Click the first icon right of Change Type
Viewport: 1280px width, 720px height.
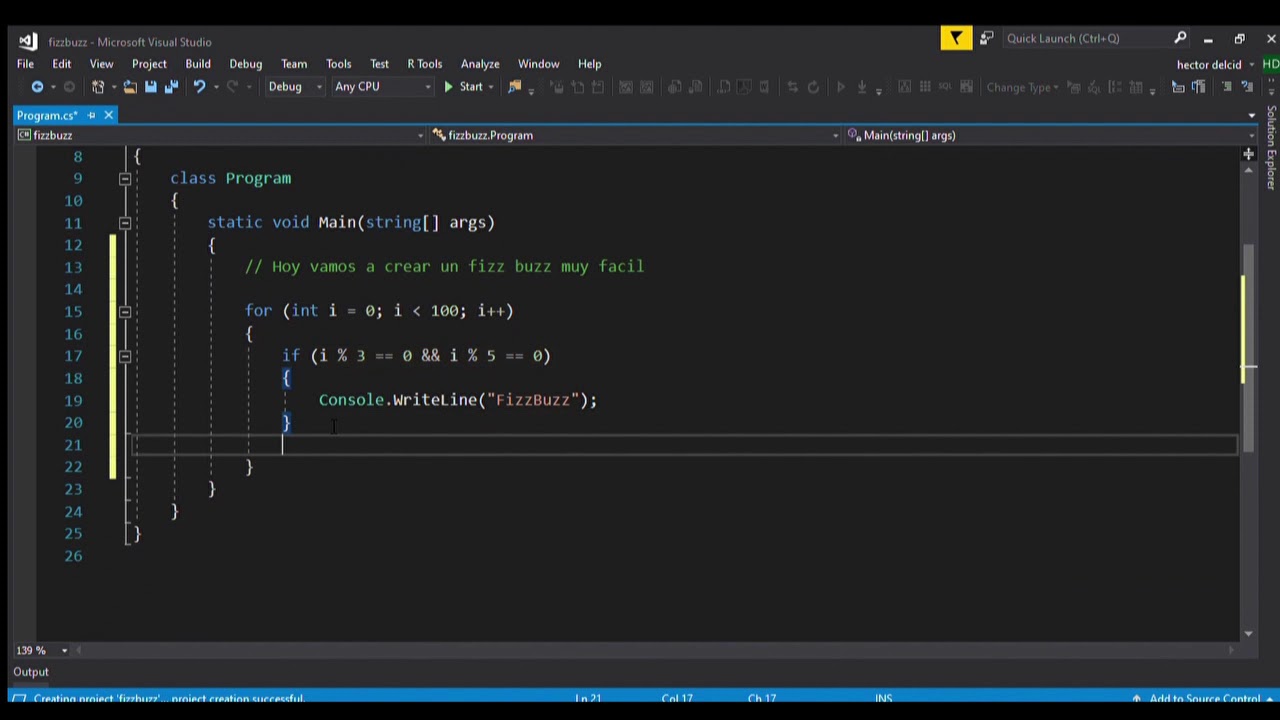tap(1072, 87)
